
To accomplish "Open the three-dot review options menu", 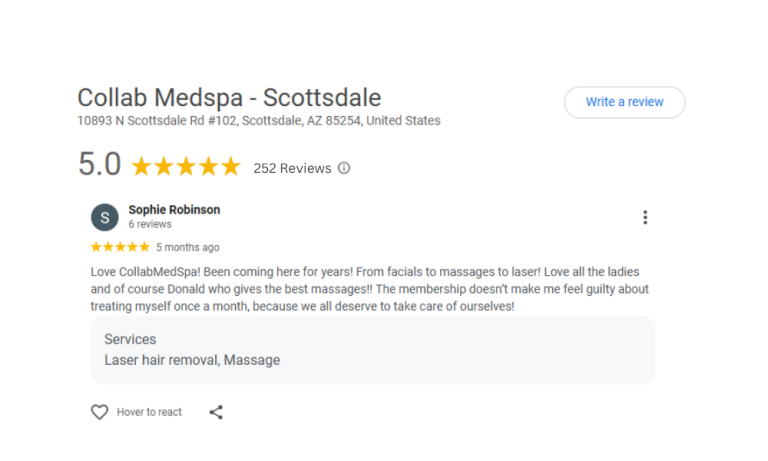I will pyautogui.click(x=645, y=217).
